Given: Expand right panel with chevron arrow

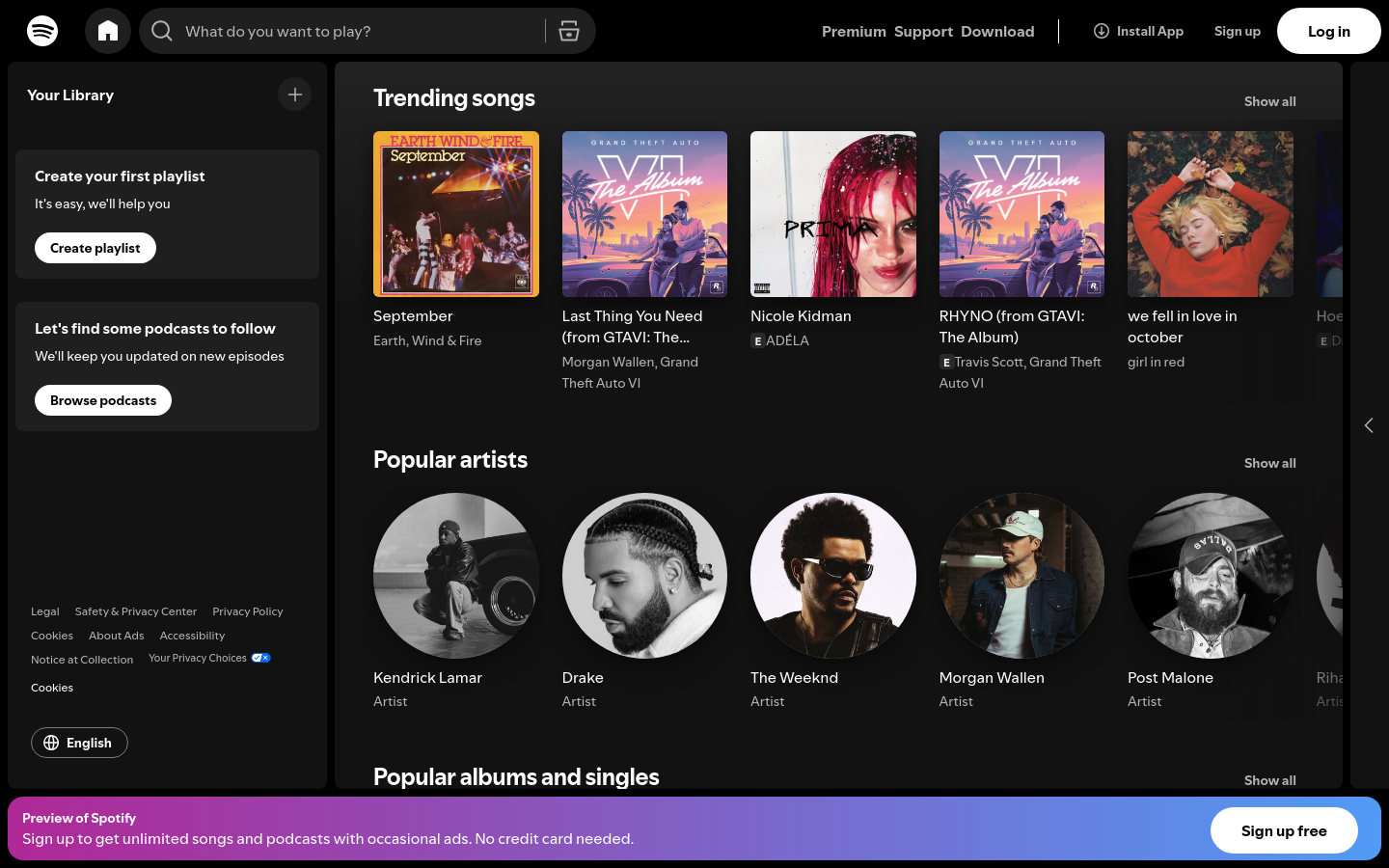Looking at the screenshot, I should click(x=1369, y=425).
